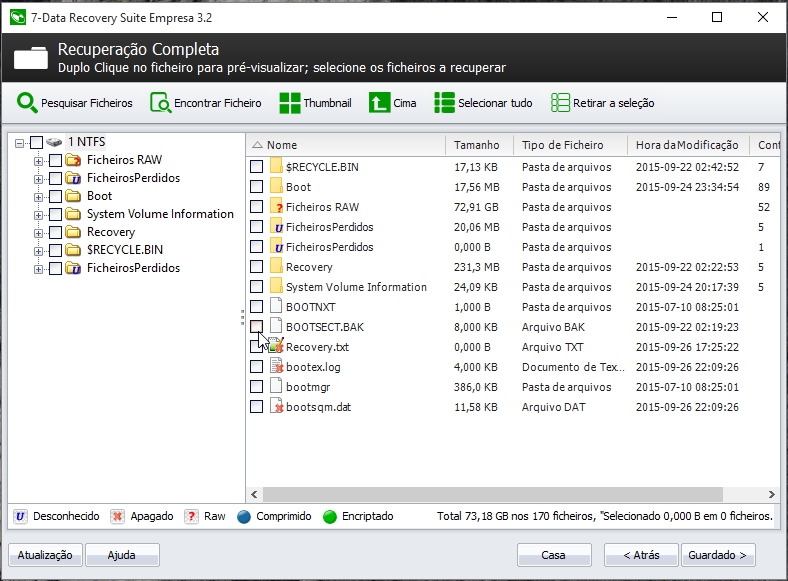Go up a level with Cima icon
This screenshot has width=788, height=581.
point(379,103)
